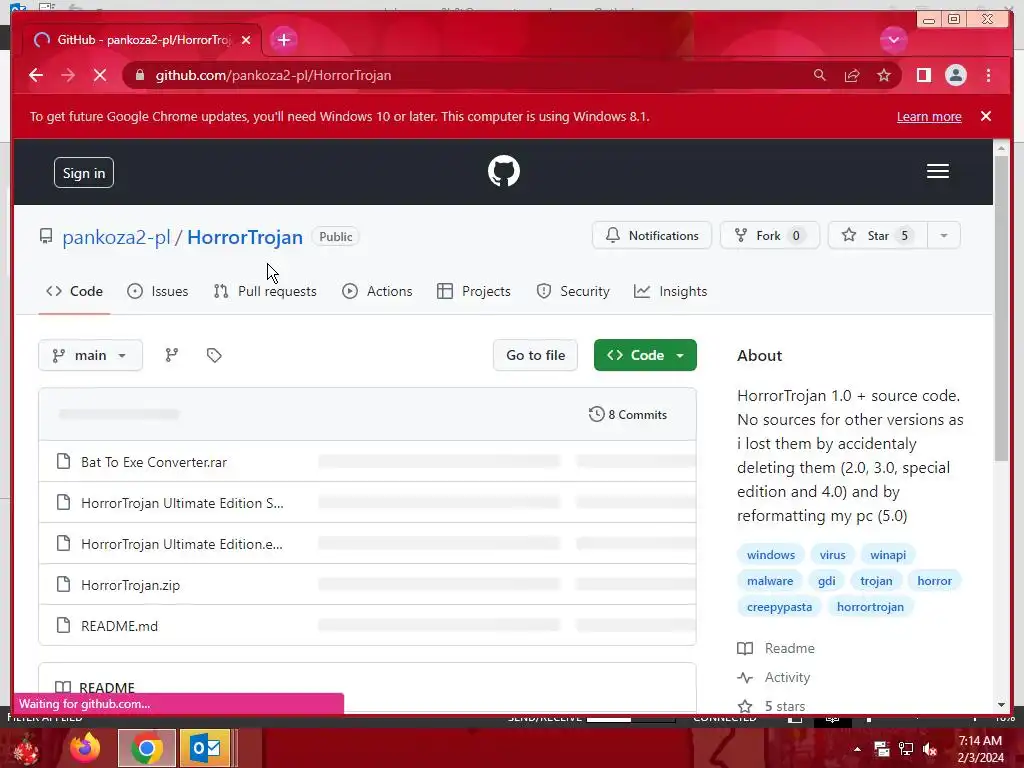Viewport: 1024px width, 768px height.
Task: Stop loading the page
Action: click(x=100, y=75)
